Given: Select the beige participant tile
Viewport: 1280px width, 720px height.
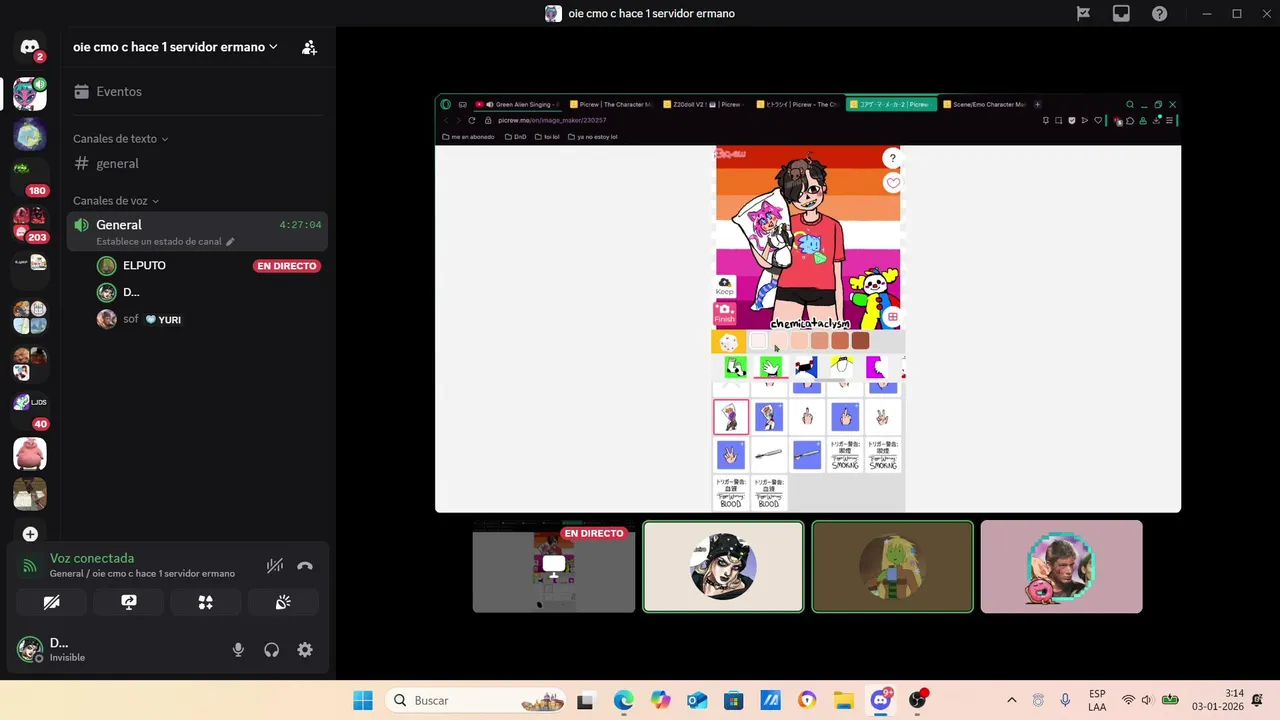Looking at the screenshot, I should click(723, 566).
